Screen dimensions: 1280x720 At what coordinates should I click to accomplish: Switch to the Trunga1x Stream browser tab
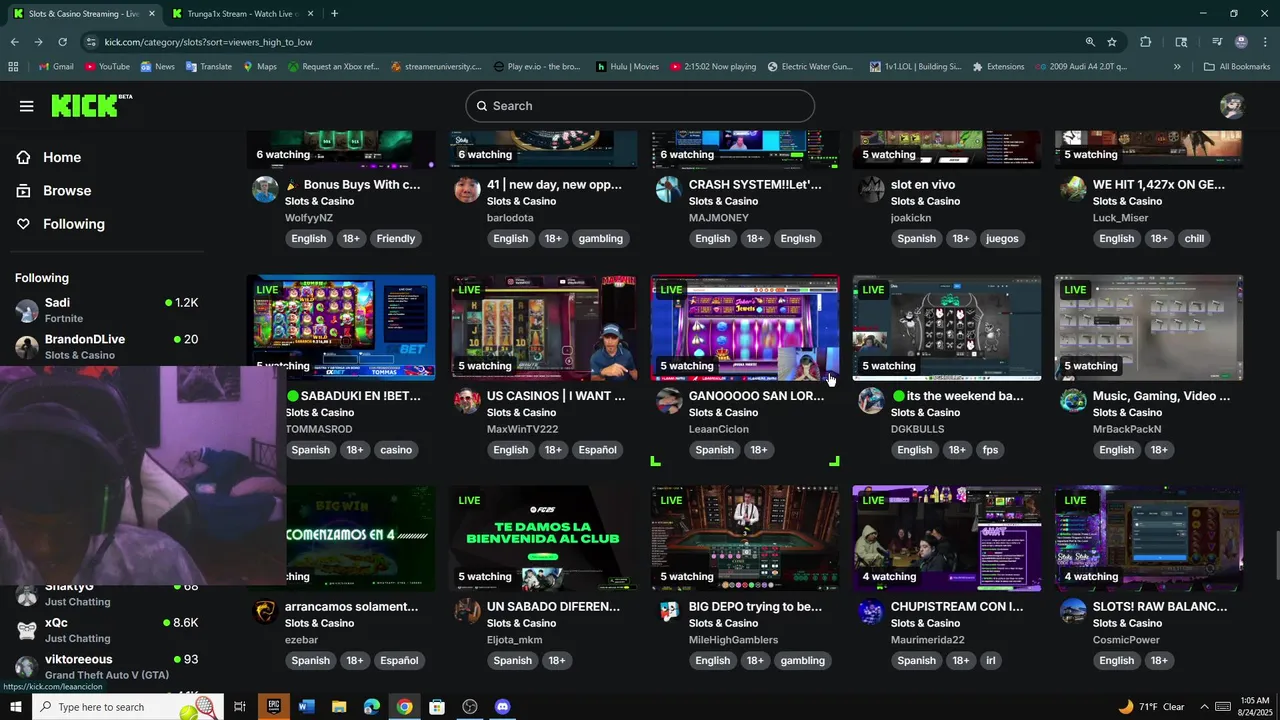tap(241, 14)
